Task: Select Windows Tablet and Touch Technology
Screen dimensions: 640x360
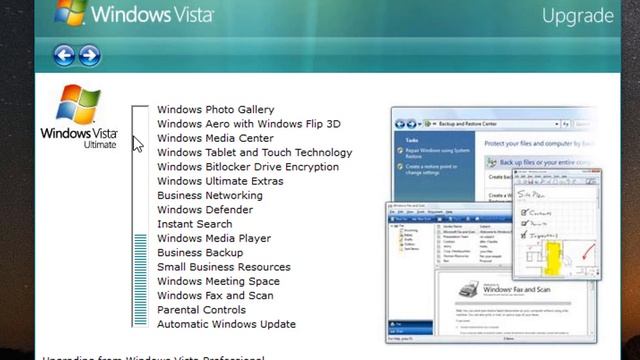Action: pos(255,153)
